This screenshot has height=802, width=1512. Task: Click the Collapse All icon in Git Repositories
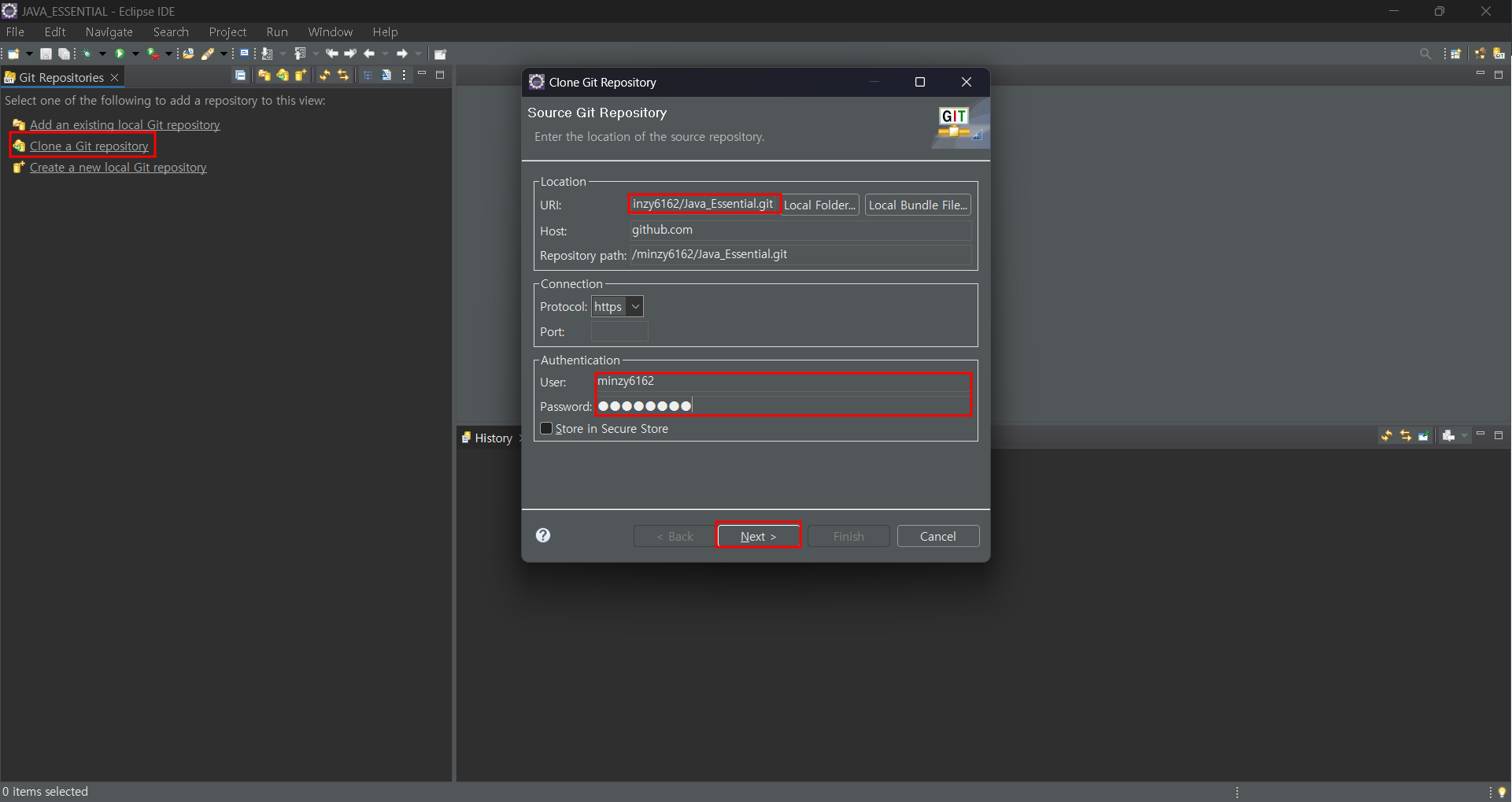click(240, 76)
